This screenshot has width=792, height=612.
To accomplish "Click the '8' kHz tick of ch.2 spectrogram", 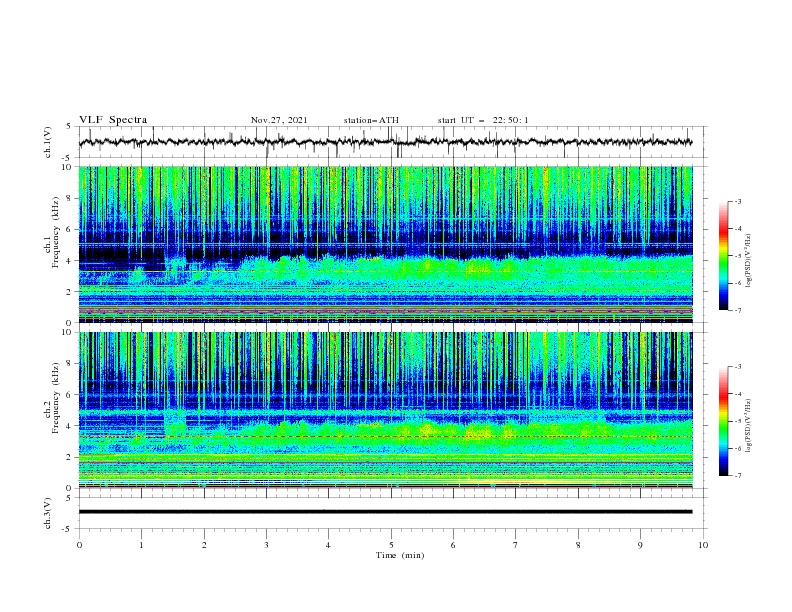I will tap(71, 364).
